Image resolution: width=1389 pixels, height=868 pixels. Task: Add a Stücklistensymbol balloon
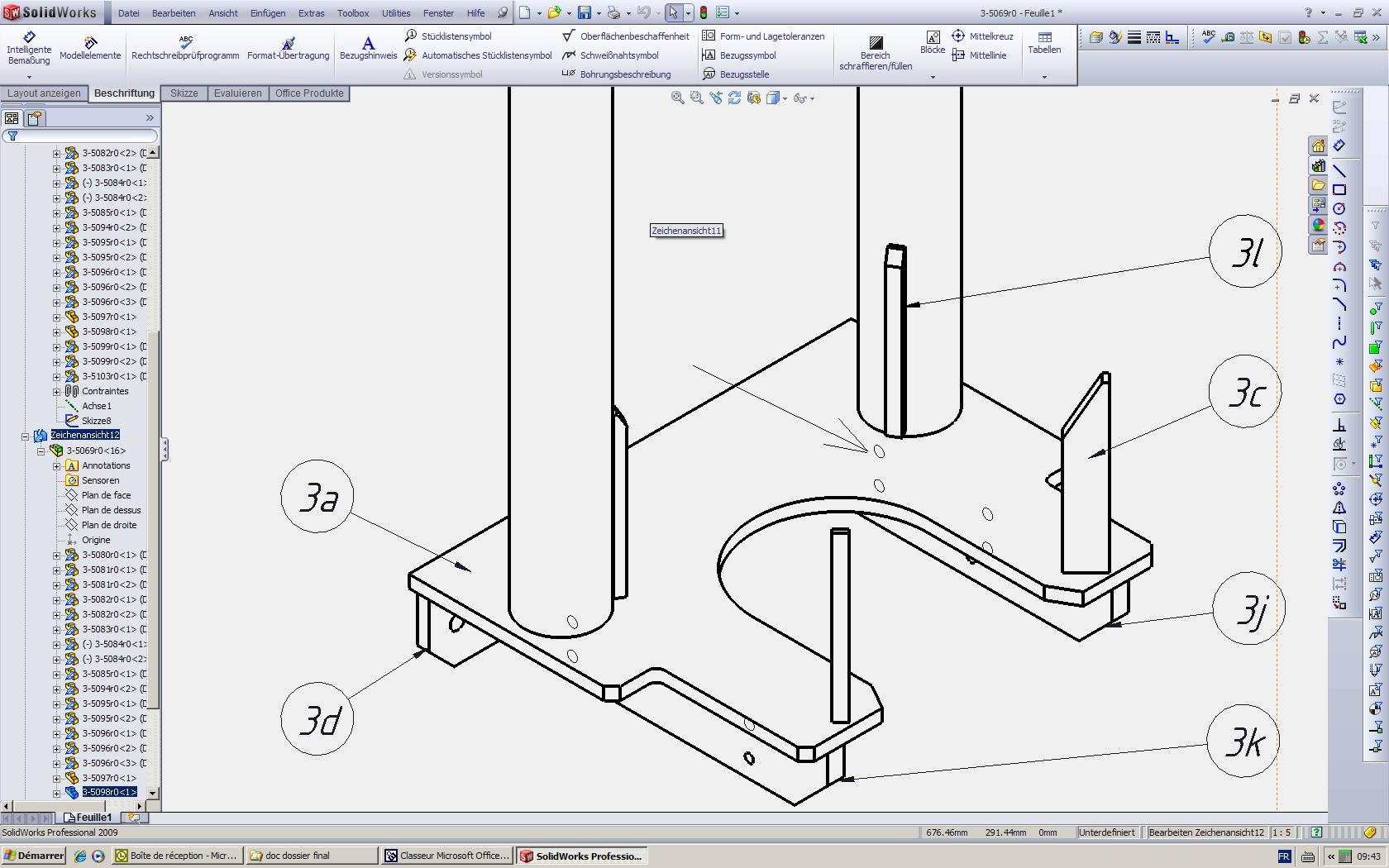[x=447, y=36]
